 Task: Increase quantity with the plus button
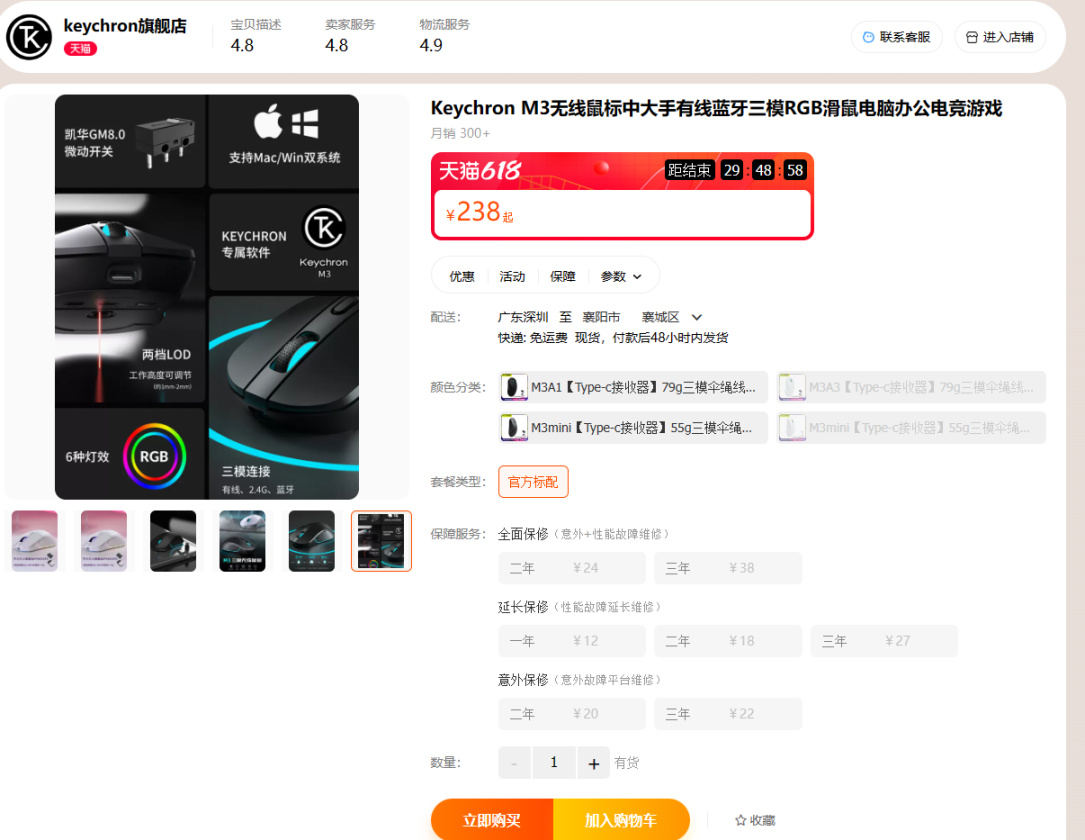tap(593, 763)
